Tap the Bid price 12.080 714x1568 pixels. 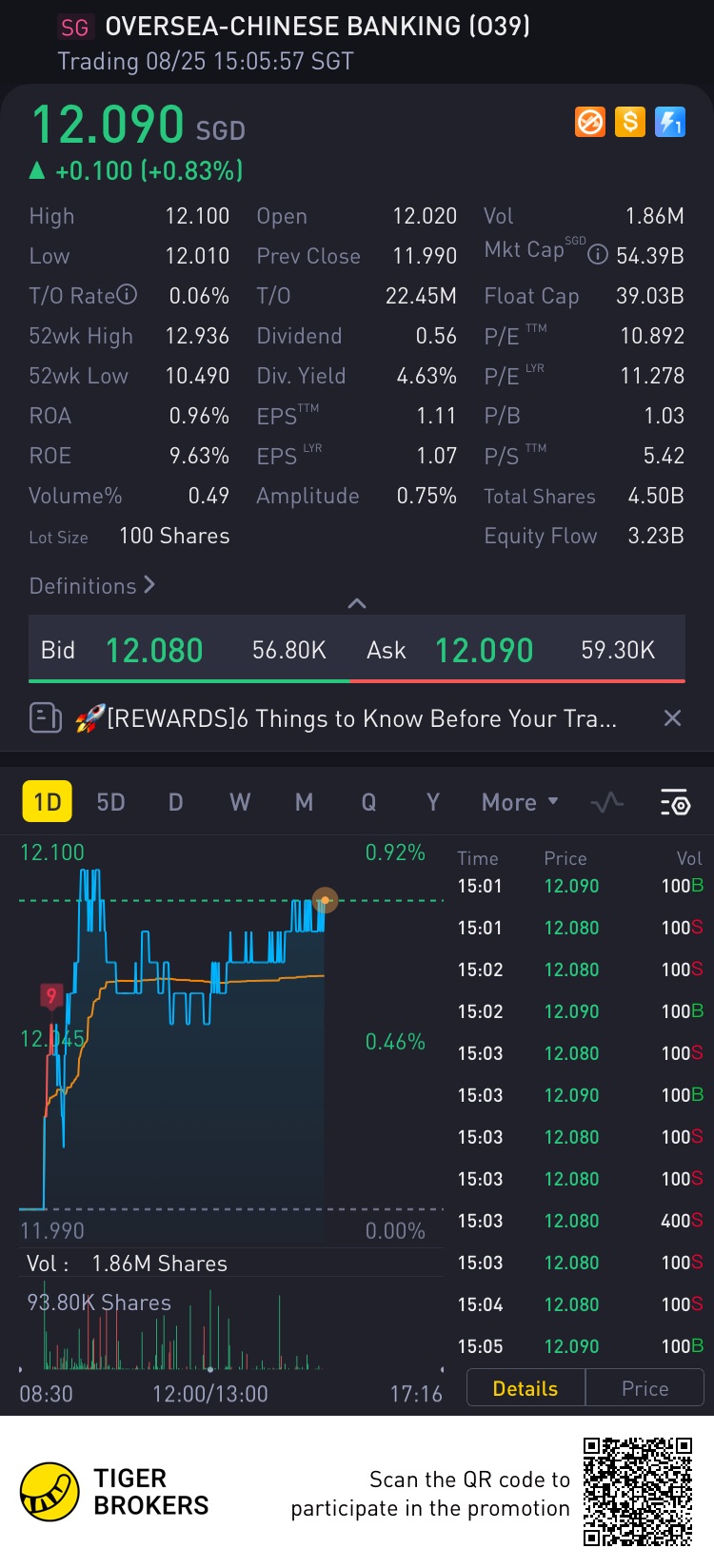[x=154, y=650]
